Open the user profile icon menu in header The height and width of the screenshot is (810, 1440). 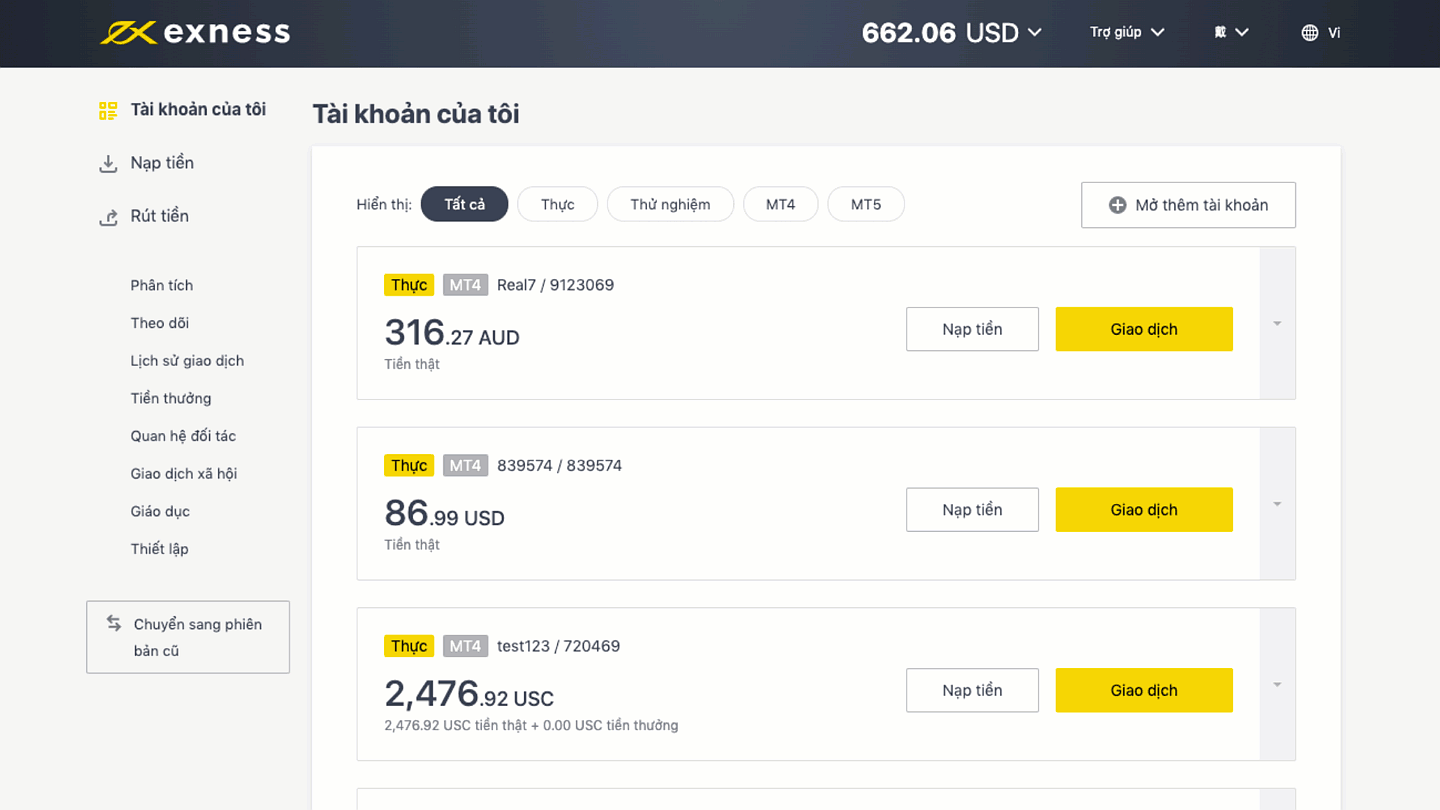pyautogui.click(x=1231, y=33)
